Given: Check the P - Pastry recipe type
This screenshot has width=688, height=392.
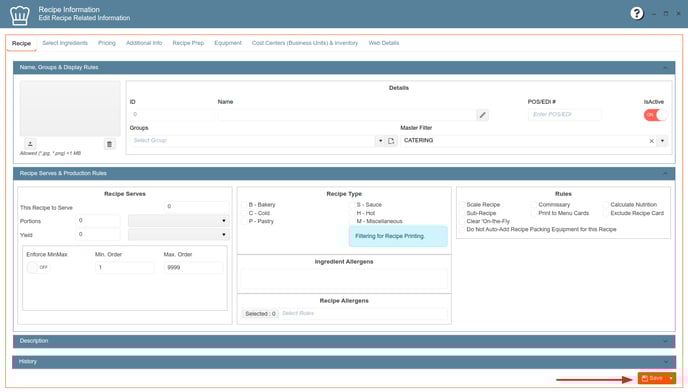Looking at the screenshot, I should coord(244,221).
